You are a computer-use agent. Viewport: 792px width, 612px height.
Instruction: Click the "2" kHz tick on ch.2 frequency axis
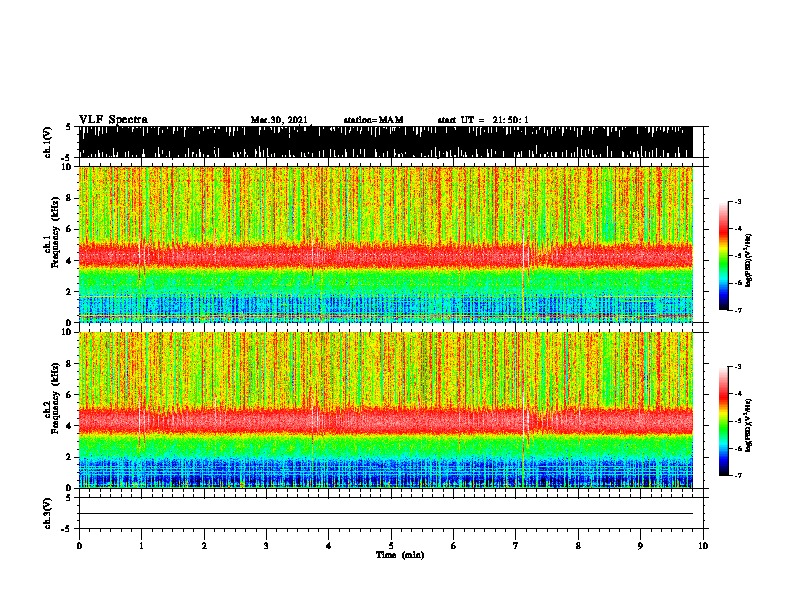70,457
